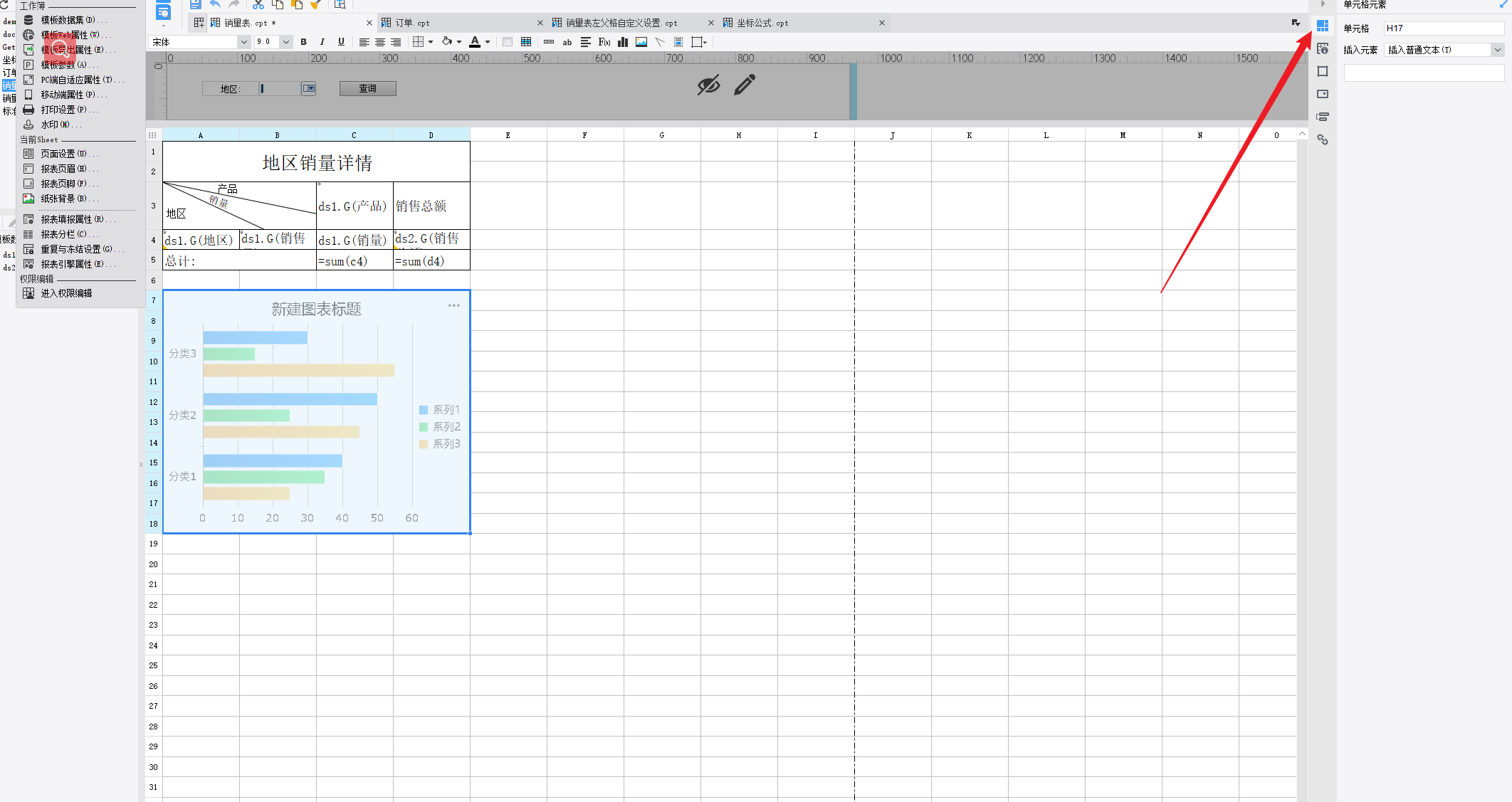Open 移动端属性 menu item

[x=65, y=95]
